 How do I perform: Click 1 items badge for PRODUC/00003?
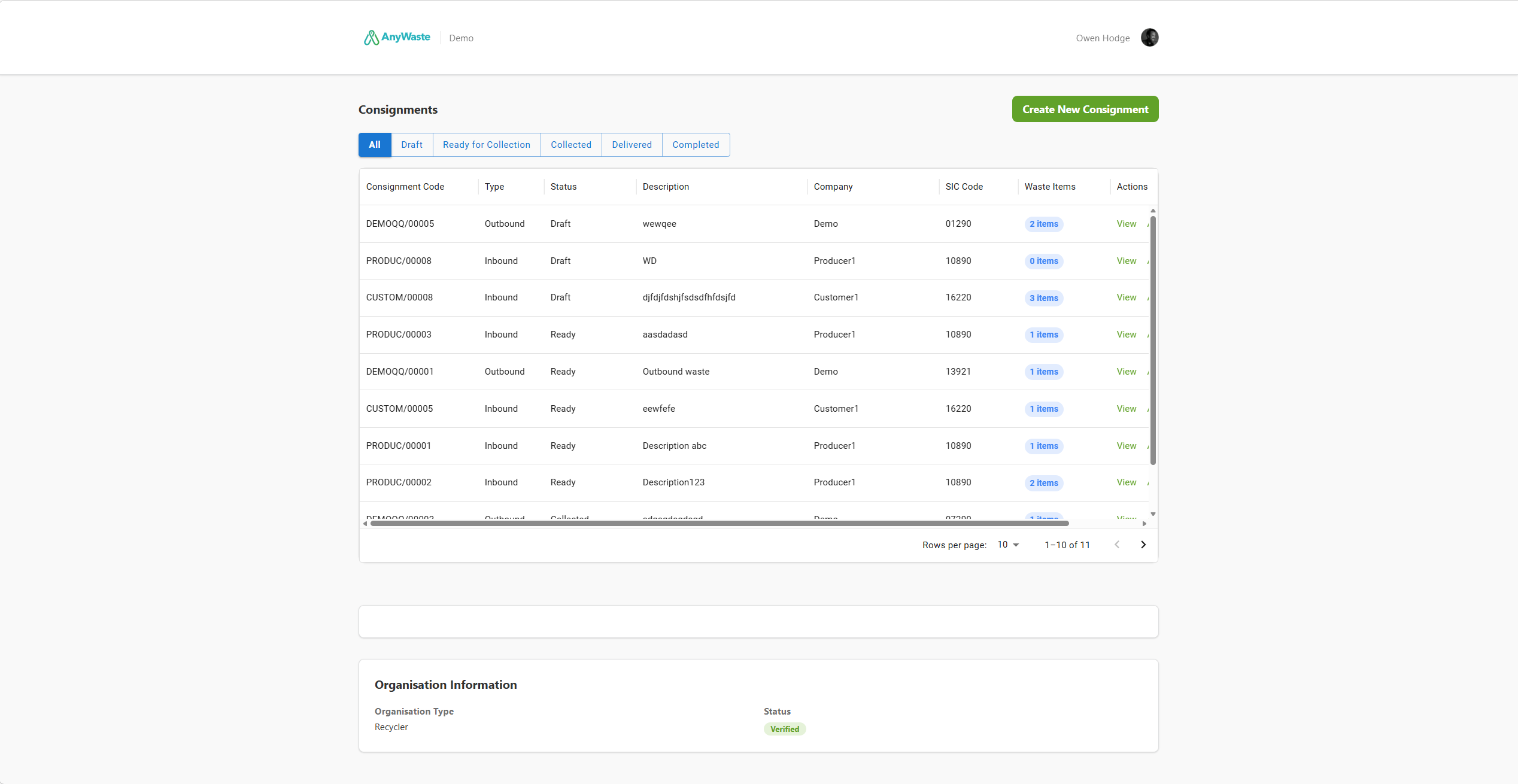(x=1044, y=335)
